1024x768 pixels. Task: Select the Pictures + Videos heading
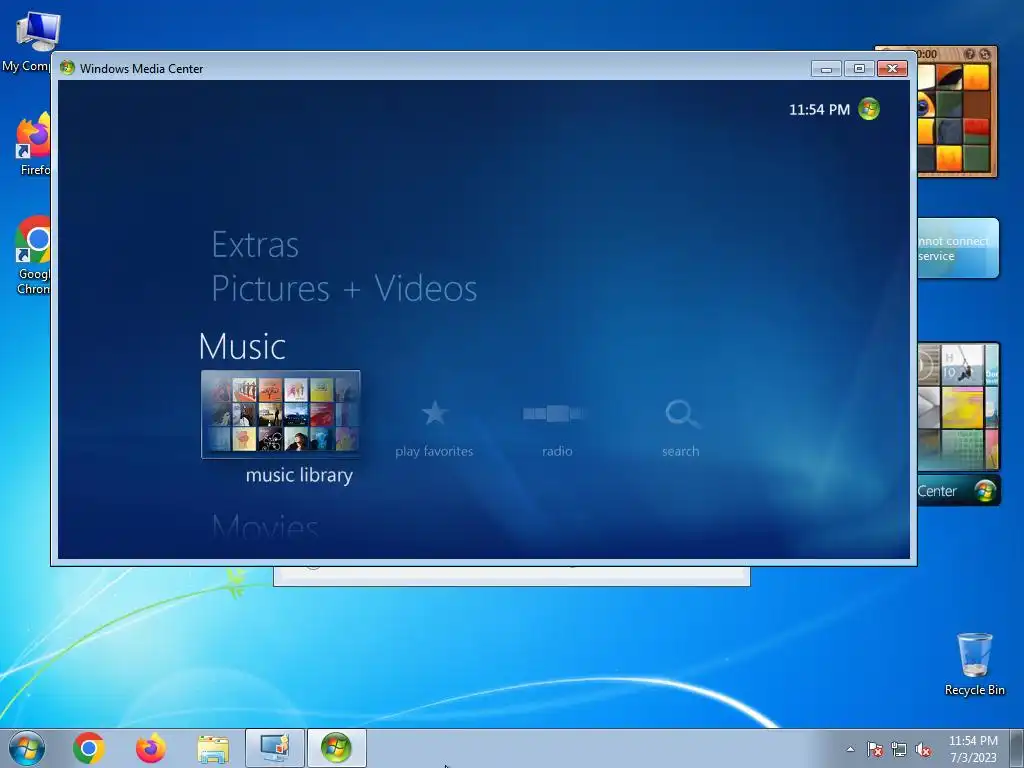coord(344,289)
